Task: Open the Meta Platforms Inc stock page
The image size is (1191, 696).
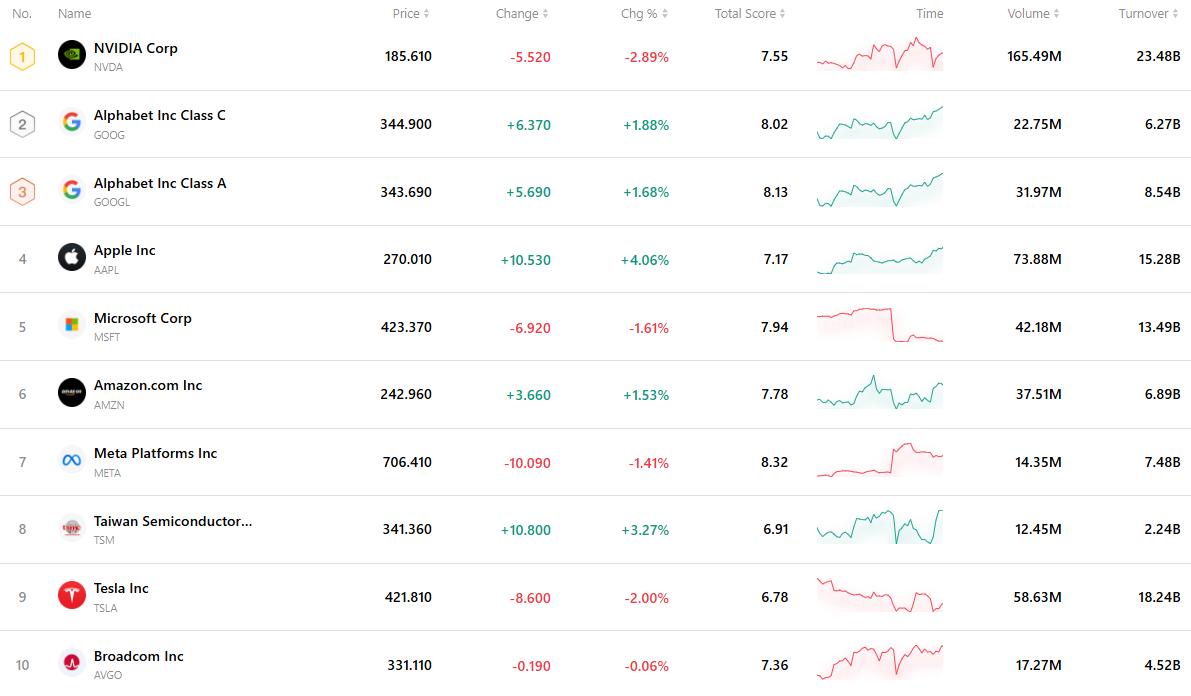Action: [x=155, y=453]
